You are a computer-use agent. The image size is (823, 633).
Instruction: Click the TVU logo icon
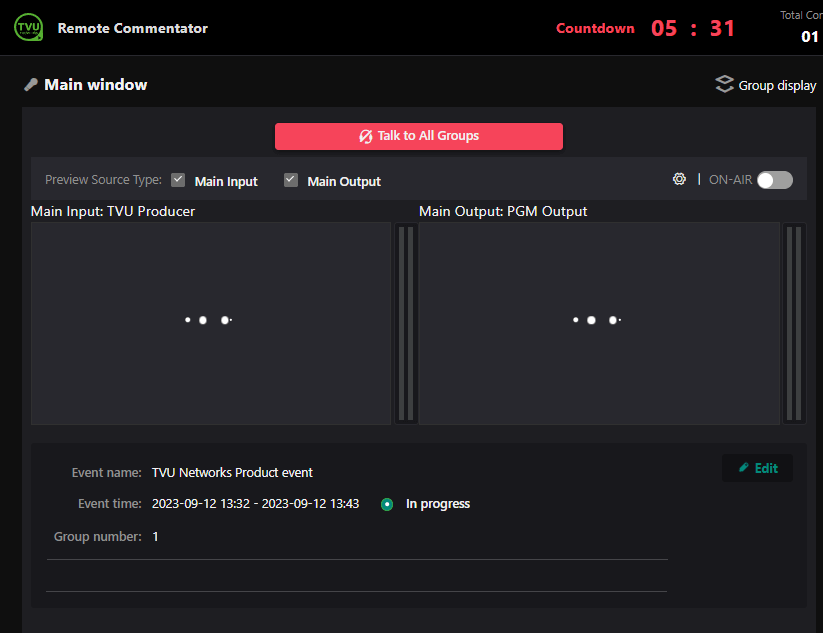(28, 27)
